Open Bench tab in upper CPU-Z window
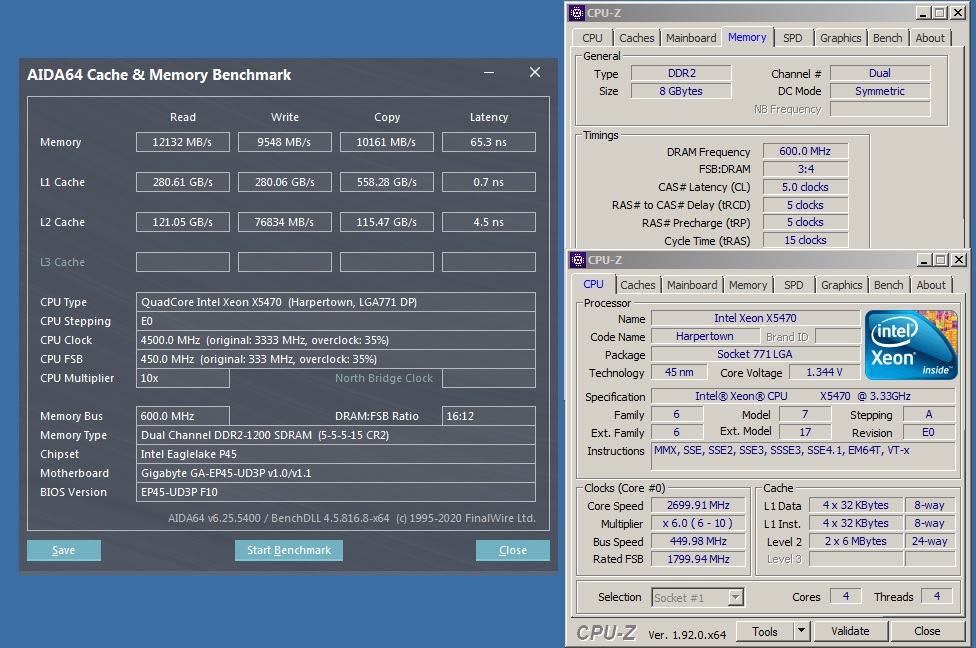This screenshot has height=648, width=976. (x=887, y=38)
